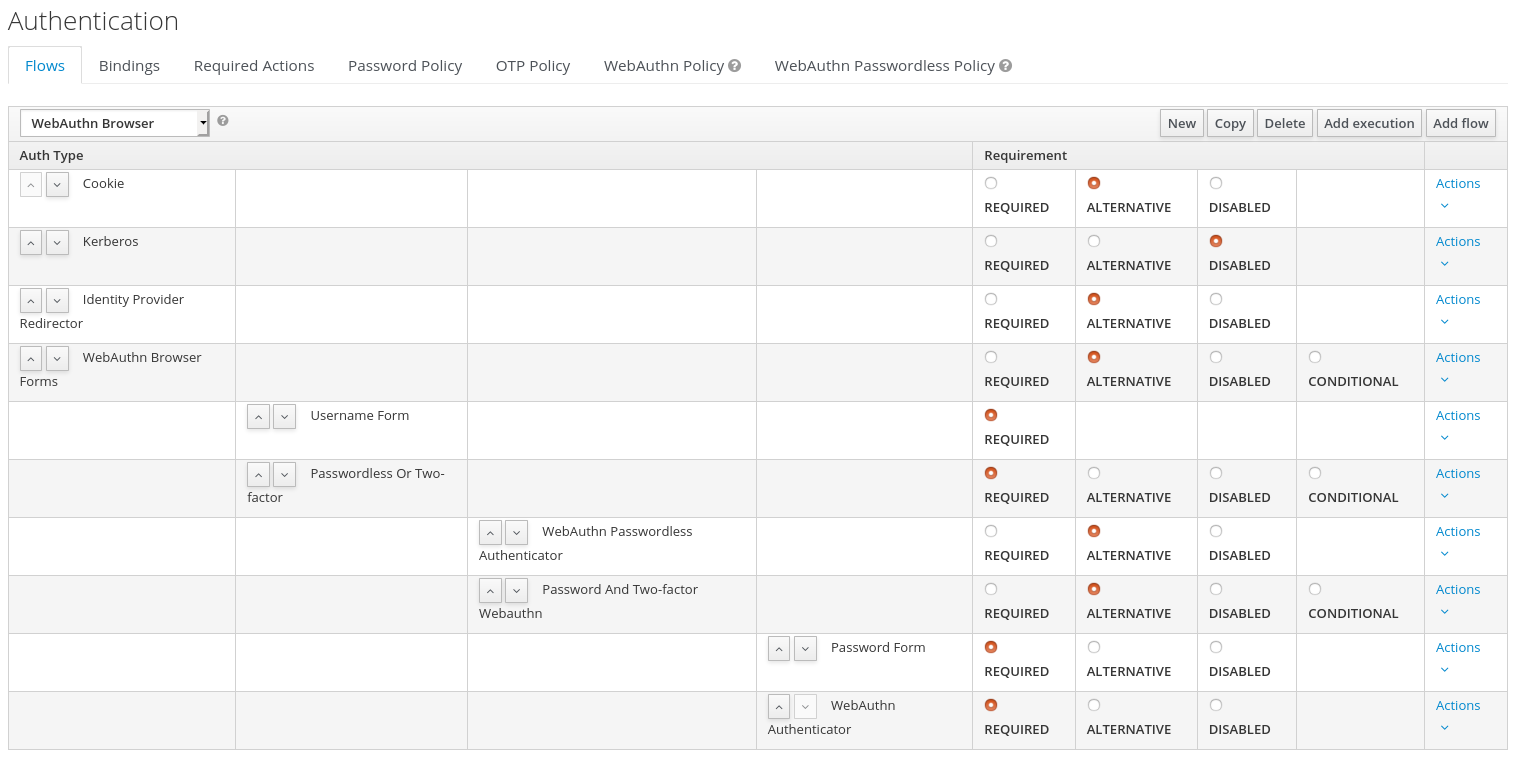
Task: Move WebAuthn Passwordless Authenticator down
Action: [x=516, y=532]
